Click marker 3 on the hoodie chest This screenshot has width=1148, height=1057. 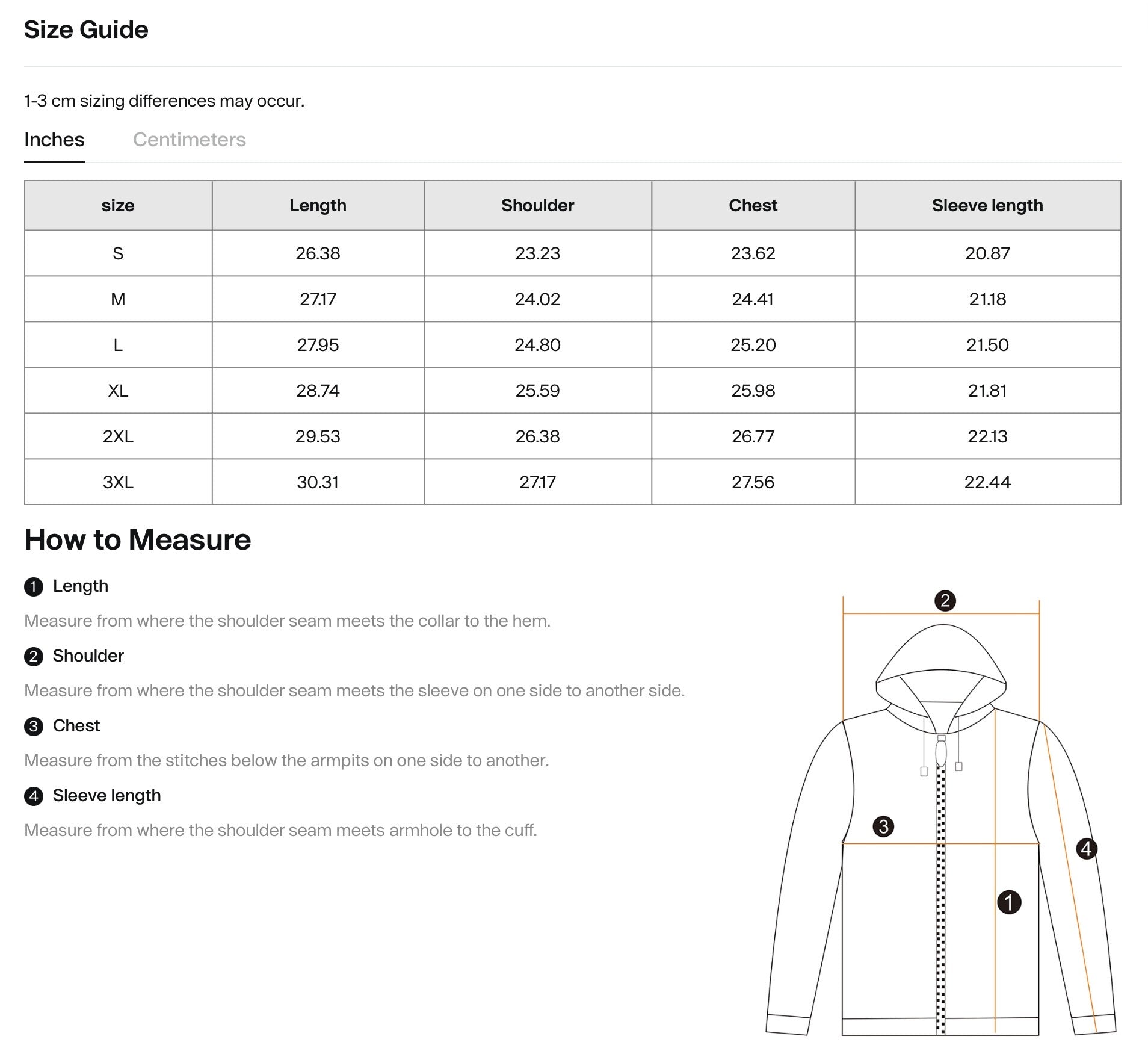pos(883,826)
